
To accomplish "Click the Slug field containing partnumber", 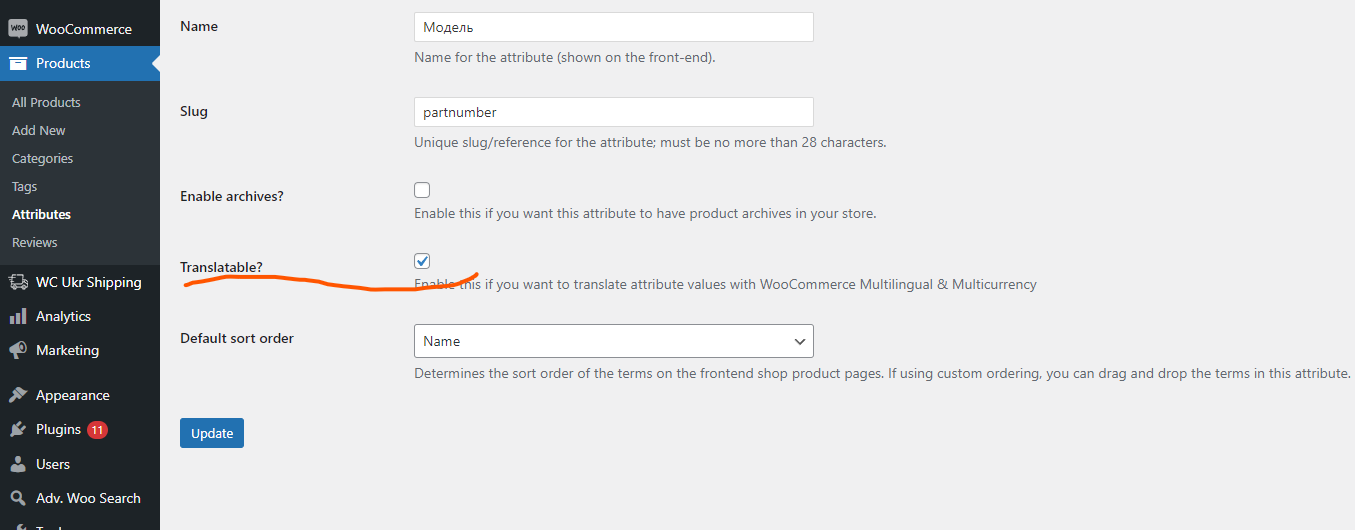I will tap(614, 112).
